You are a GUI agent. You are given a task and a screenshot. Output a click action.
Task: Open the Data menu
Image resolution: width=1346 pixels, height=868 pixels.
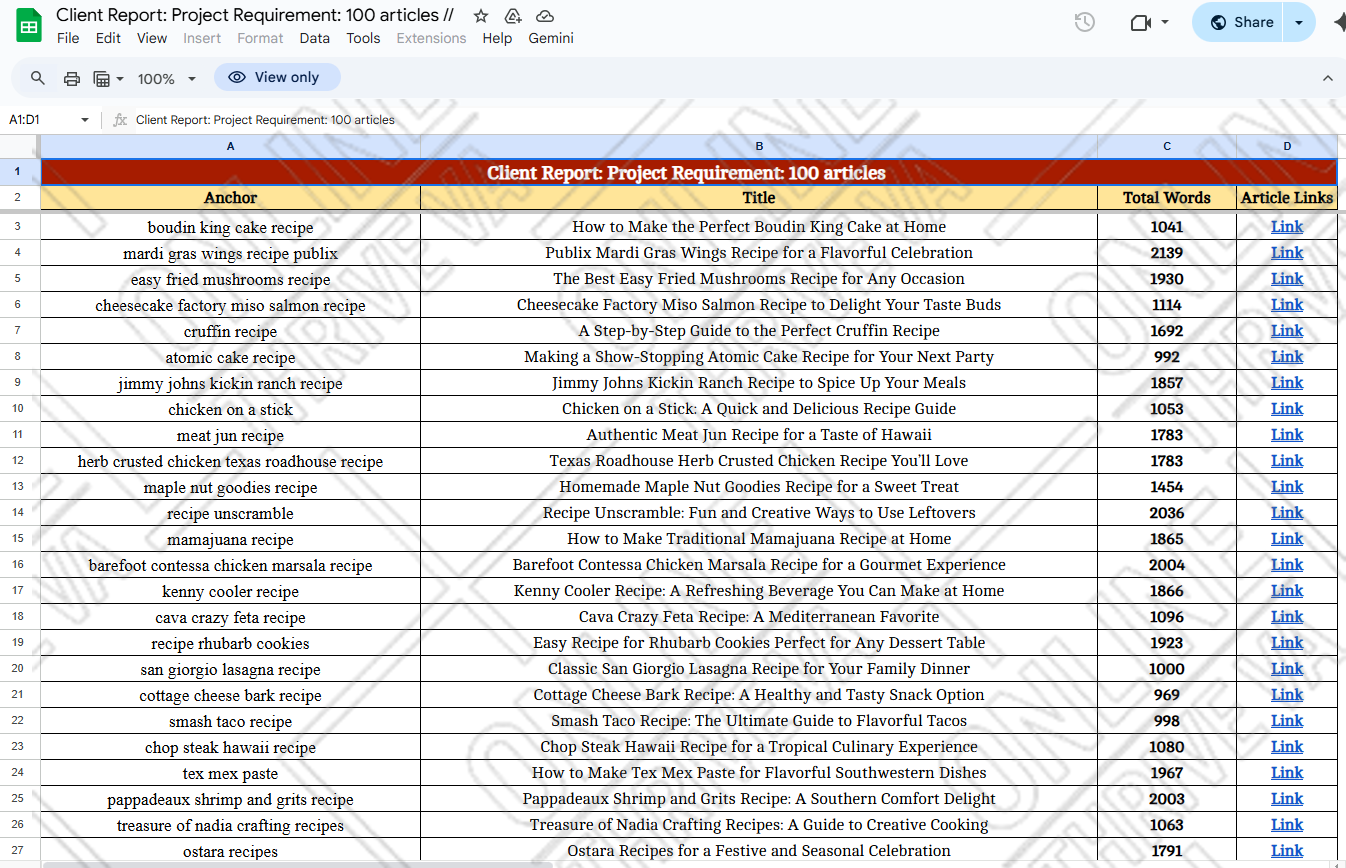click(314, 38)
